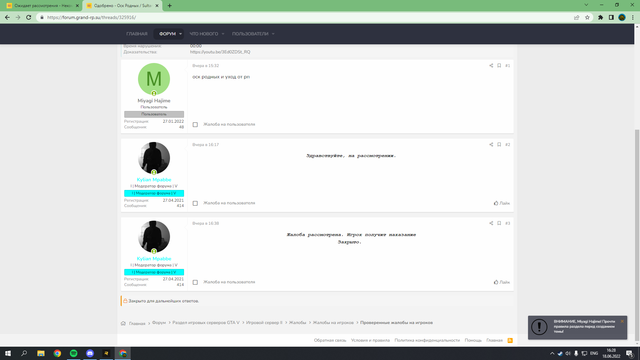The width and height of the screenshot is (640, 360).
Task: Open post number #3 permalink
Action: click(507, 223)
